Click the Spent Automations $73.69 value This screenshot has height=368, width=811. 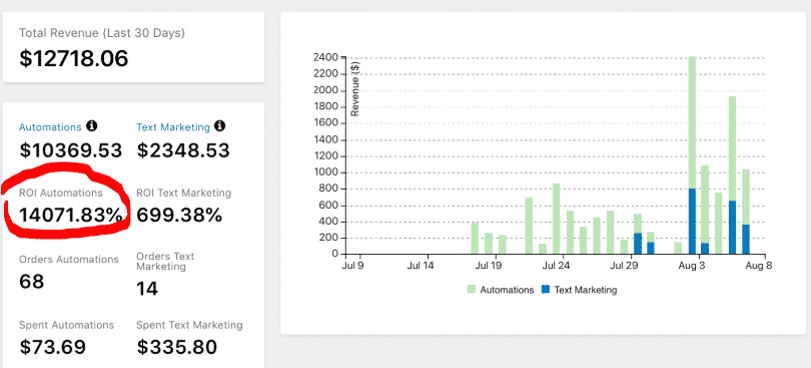(x=53, y=347)
